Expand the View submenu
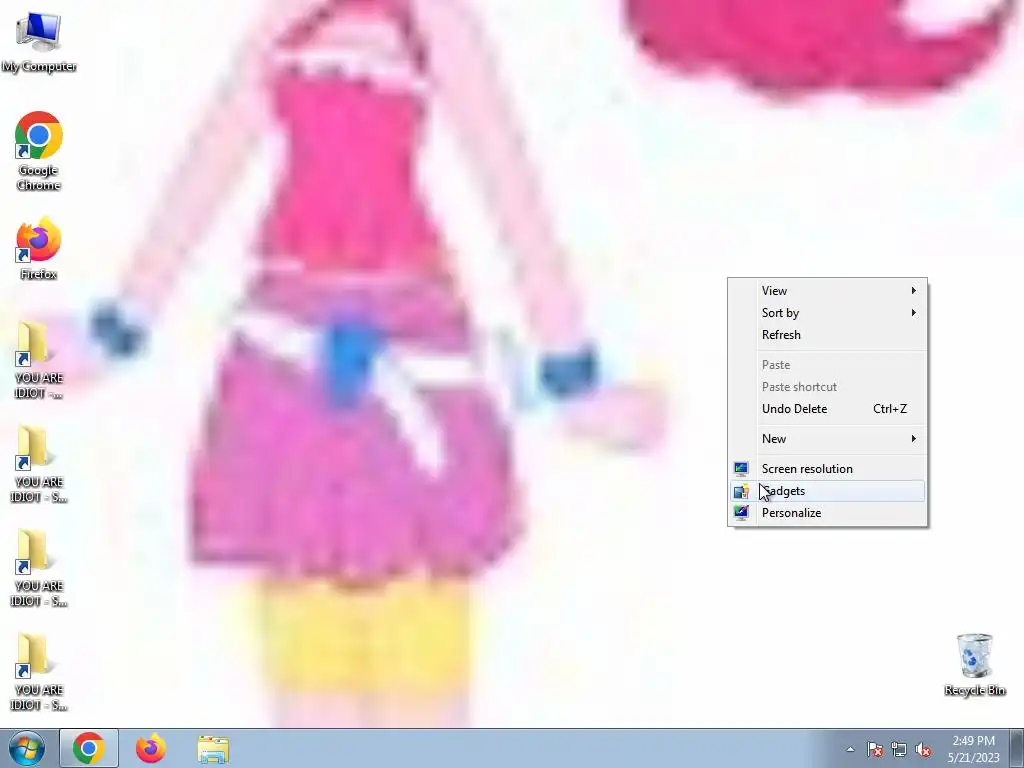1024x768 pixels. coord(827,291)
